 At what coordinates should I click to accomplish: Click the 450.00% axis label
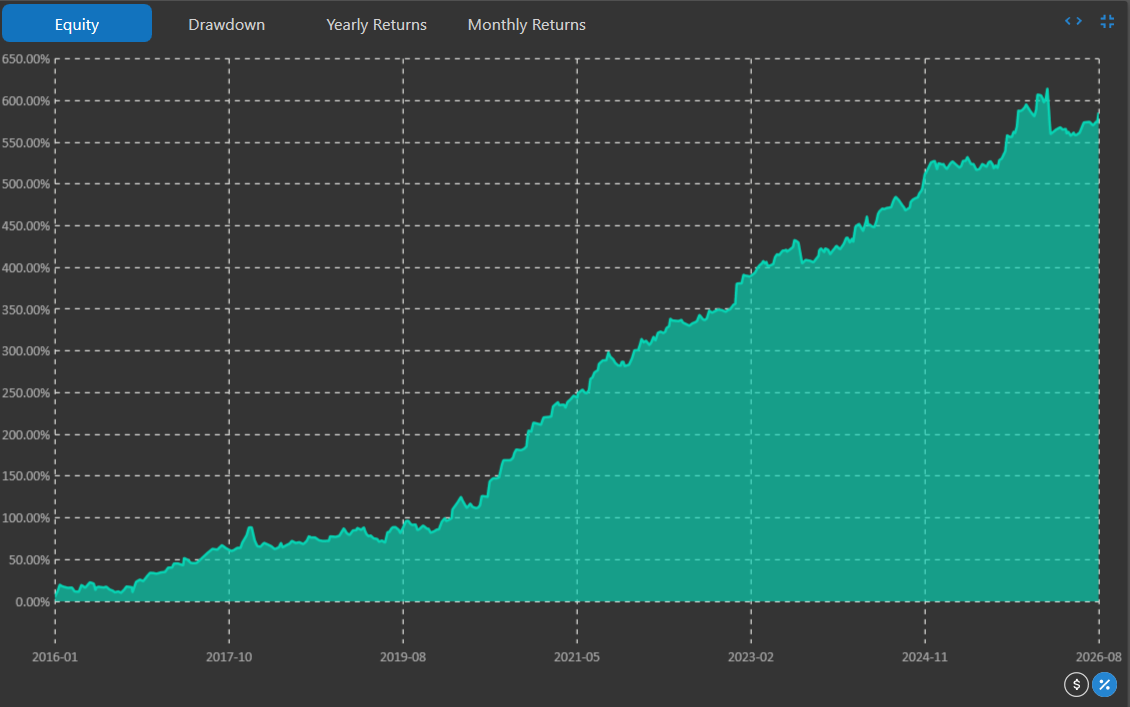(26, 226)
